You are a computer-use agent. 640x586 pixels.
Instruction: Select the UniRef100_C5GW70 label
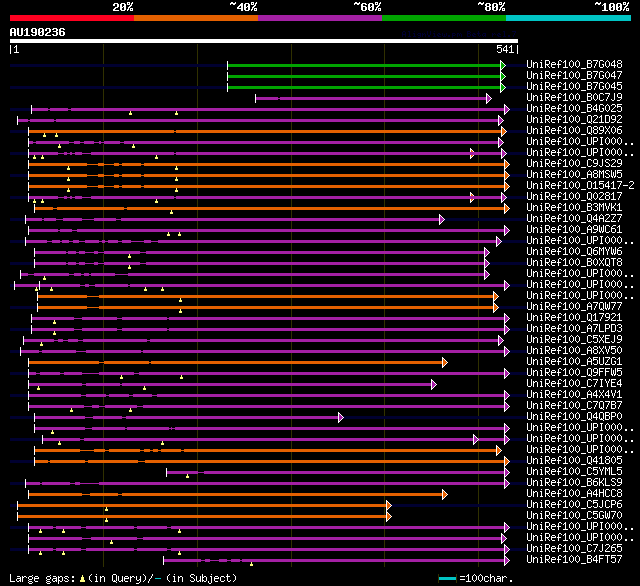(x=574, y=515)
